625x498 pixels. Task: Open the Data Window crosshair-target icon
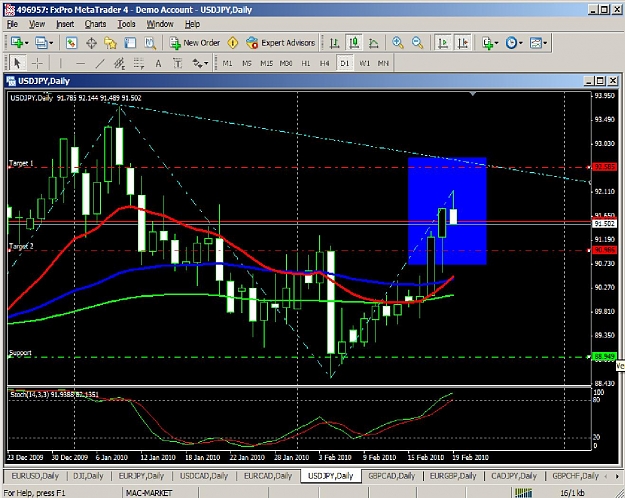click(x=91, y=43)
